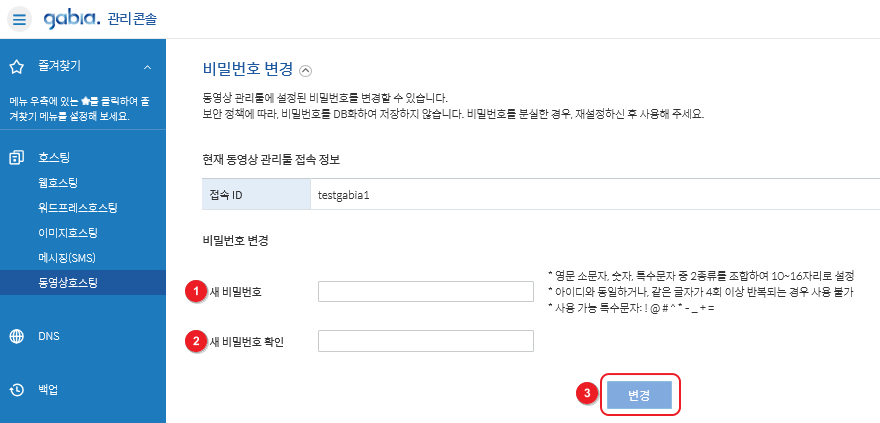
Task: Click the red step 1 marker
Action: pos(196,292)
